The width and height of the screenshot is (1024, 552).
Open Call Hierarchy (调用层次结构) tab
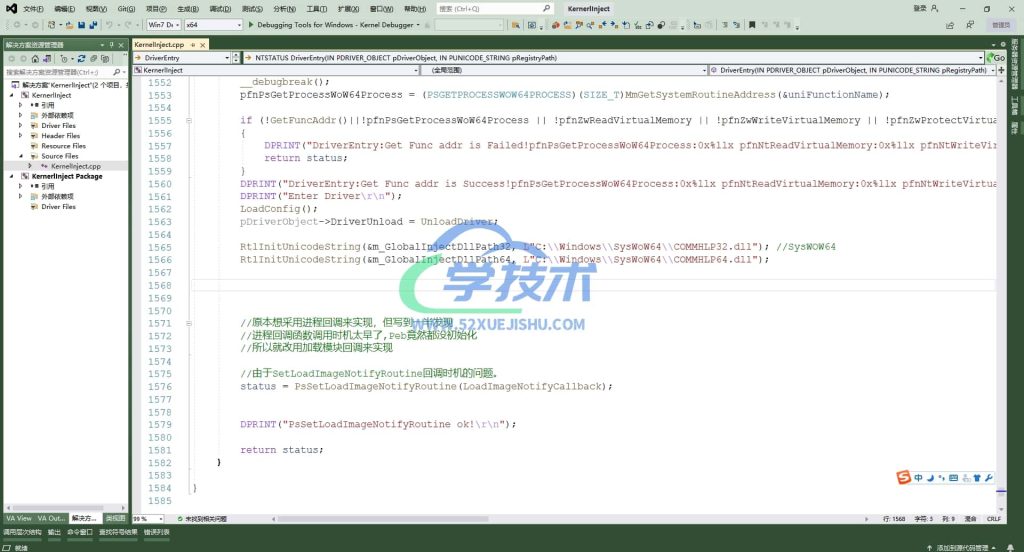(x=22, y=532)
